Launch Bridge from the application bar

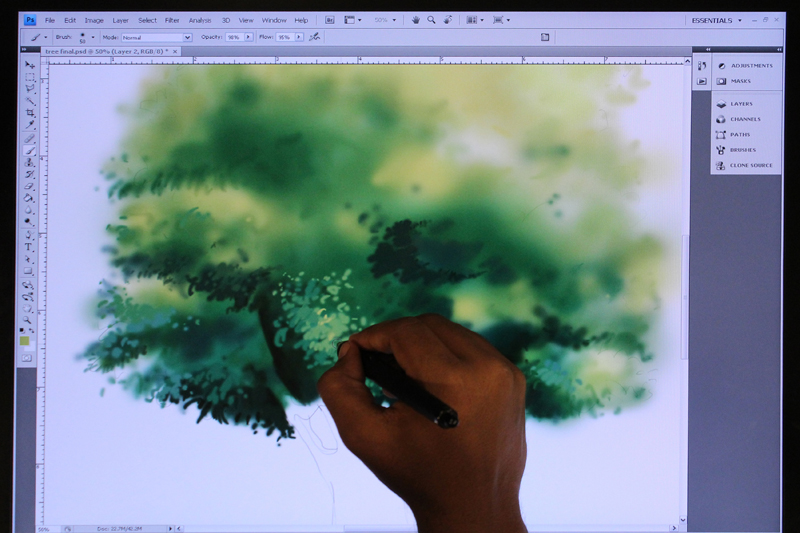pyautogui.click(x=330, y=20)
